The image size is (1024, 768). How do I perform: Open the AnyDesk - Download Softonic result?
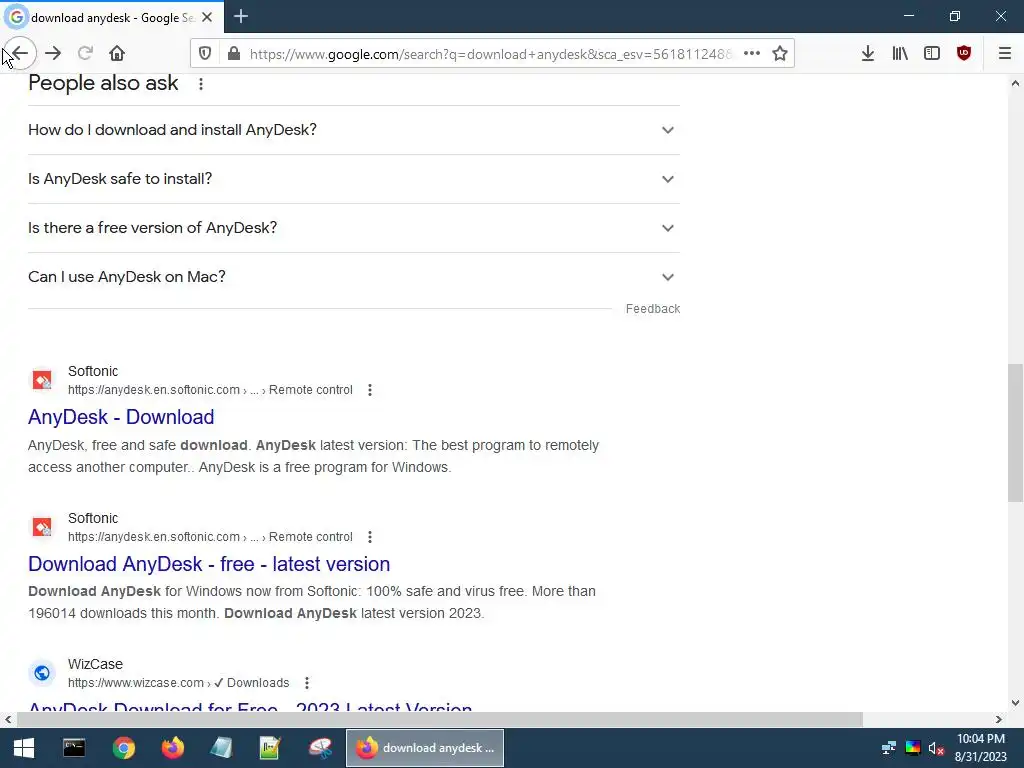(121, 417)
